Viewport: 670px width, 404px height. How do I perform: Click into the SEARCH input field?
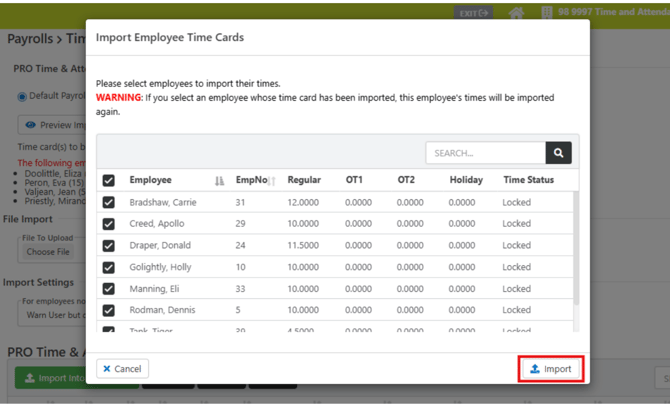point(485,153)
